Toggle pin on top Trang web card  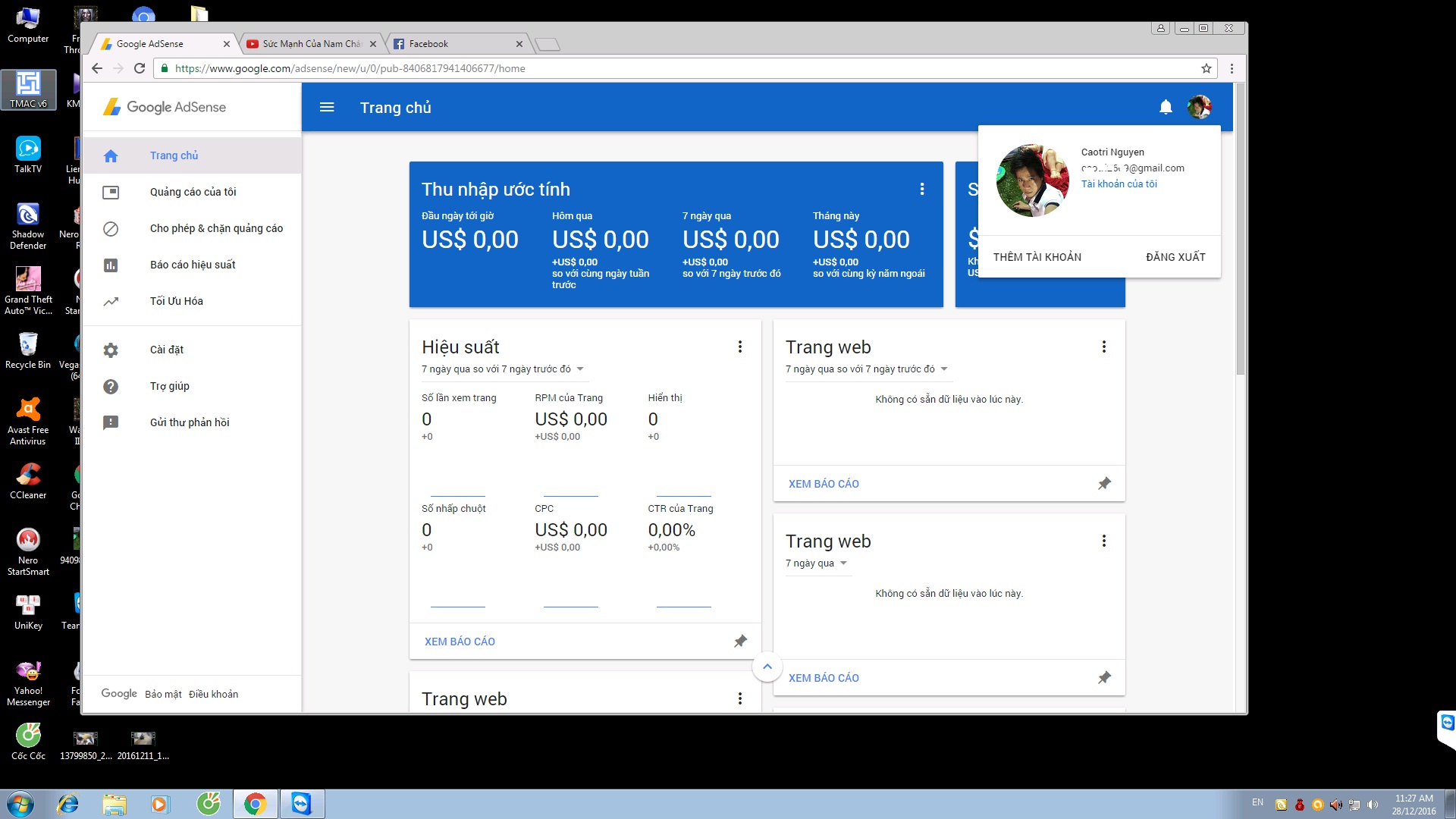[x=1104, y=484]
